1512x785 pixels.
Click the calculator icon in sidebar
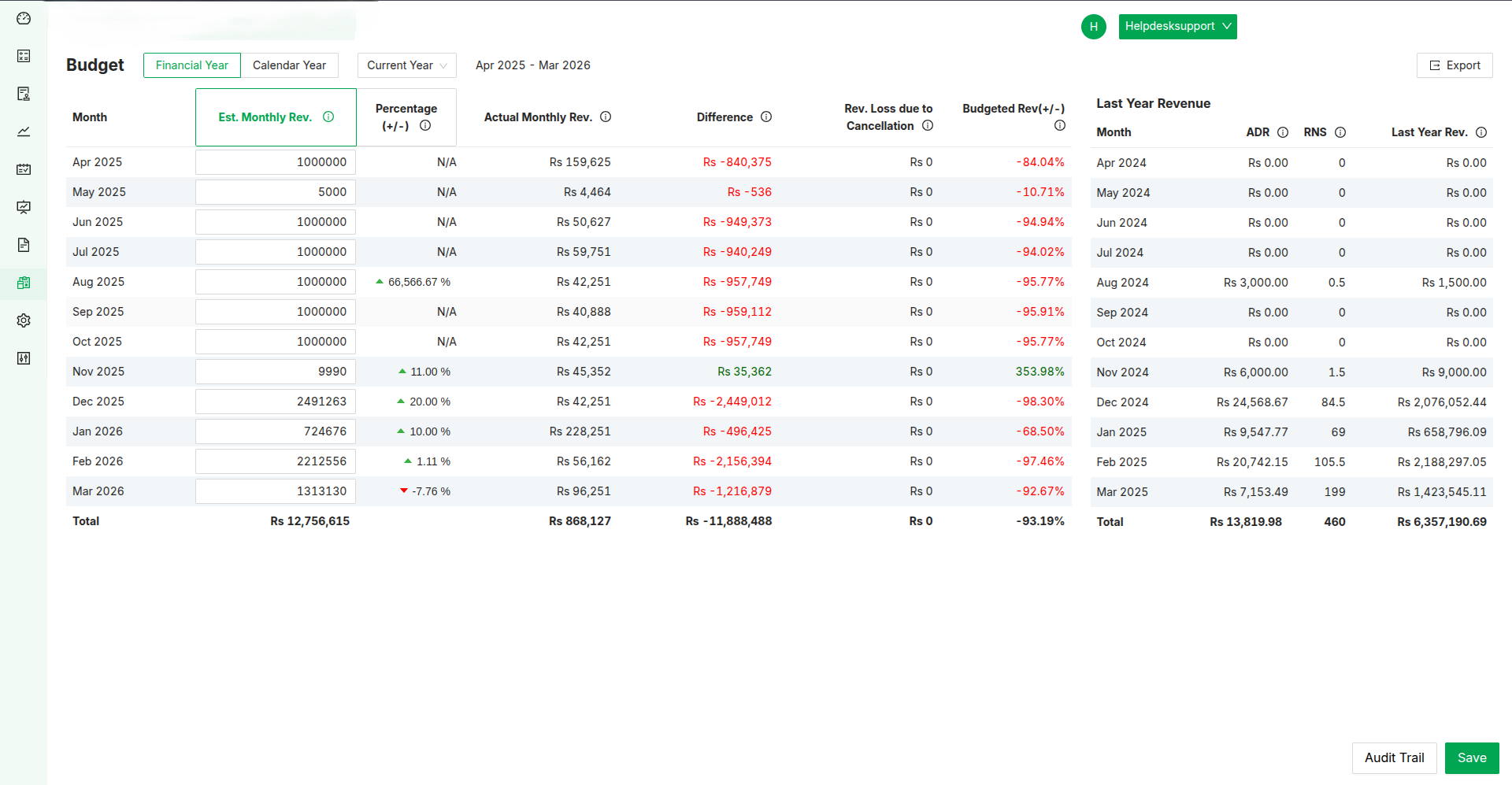(24, 56)
